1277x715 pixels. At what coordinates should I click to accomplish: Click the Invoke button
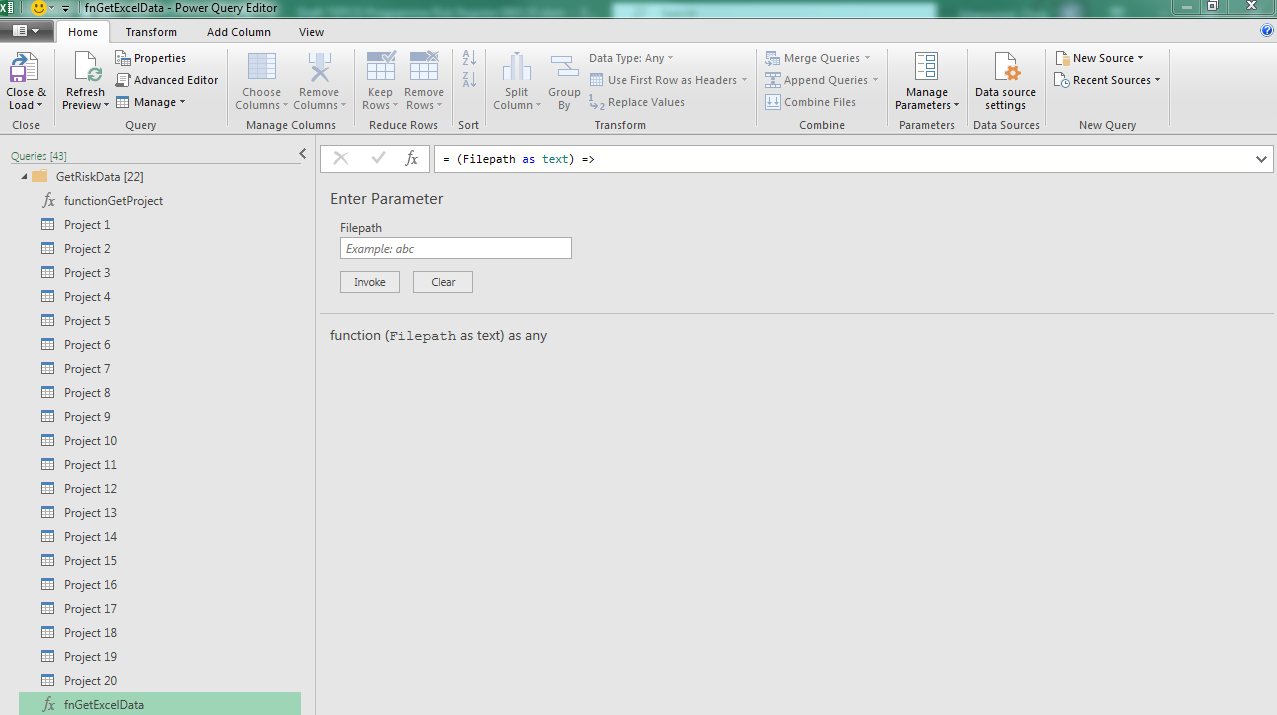(370, 282)
